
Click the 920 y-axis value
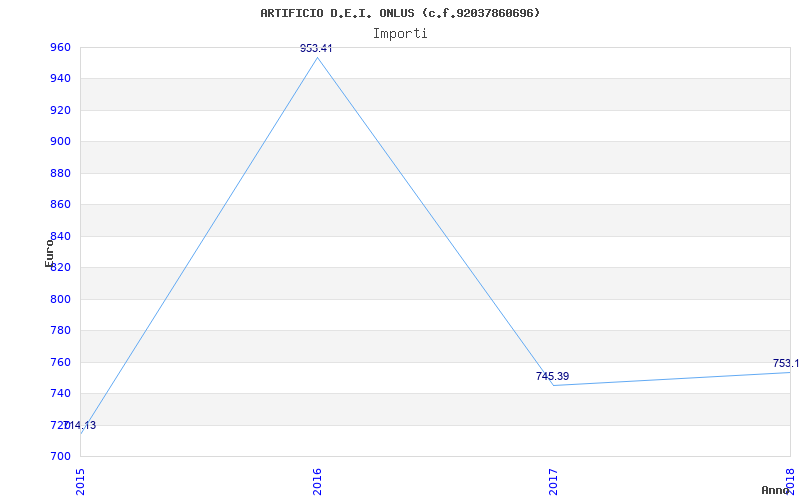(x=60, y=110)
